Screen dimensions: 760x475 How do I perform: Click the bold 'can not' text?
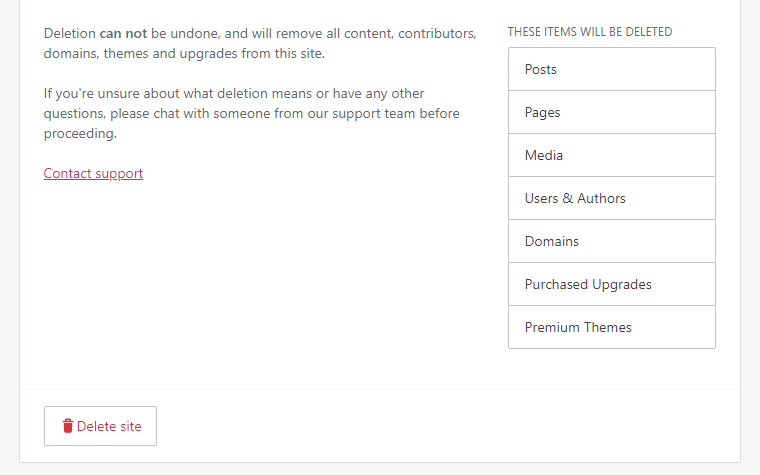pos(123,33)
